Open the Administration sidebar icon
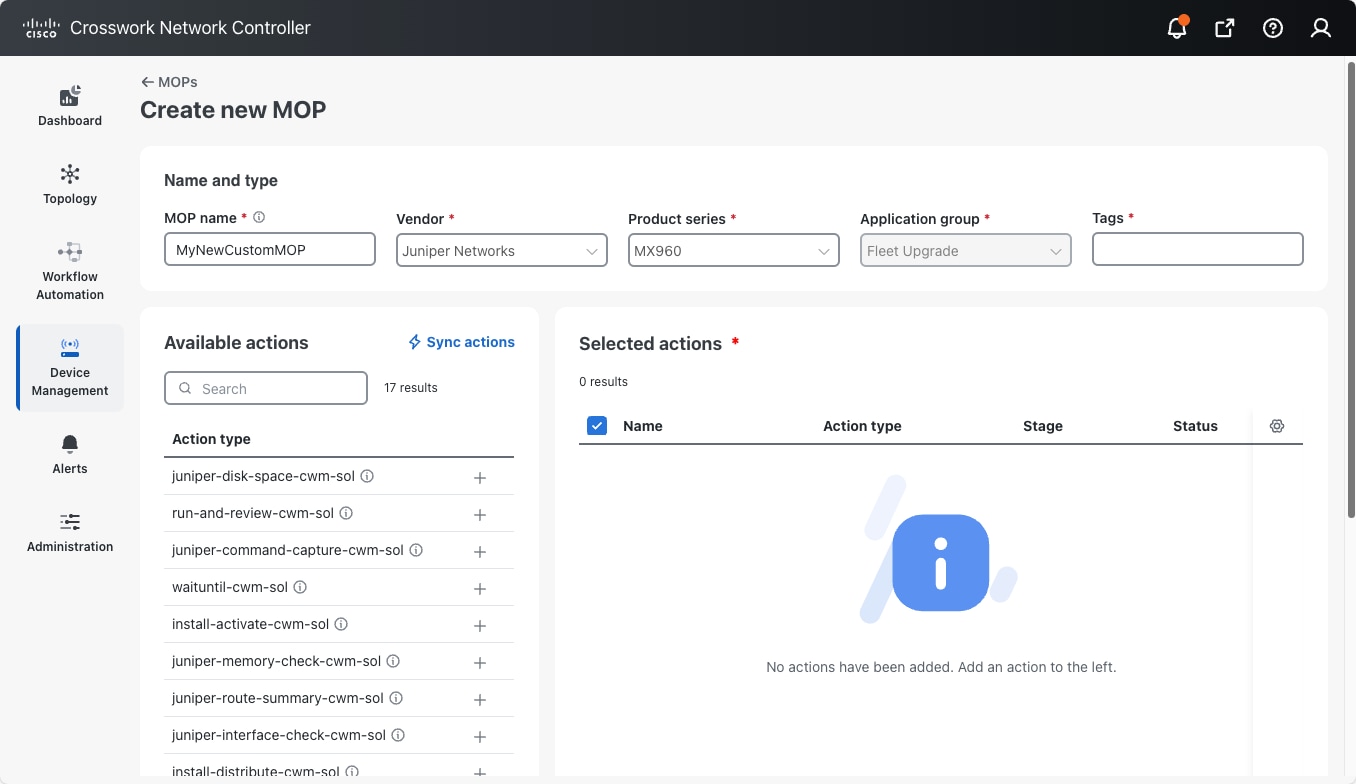The image size is (1356, 784). pos(69,521)
